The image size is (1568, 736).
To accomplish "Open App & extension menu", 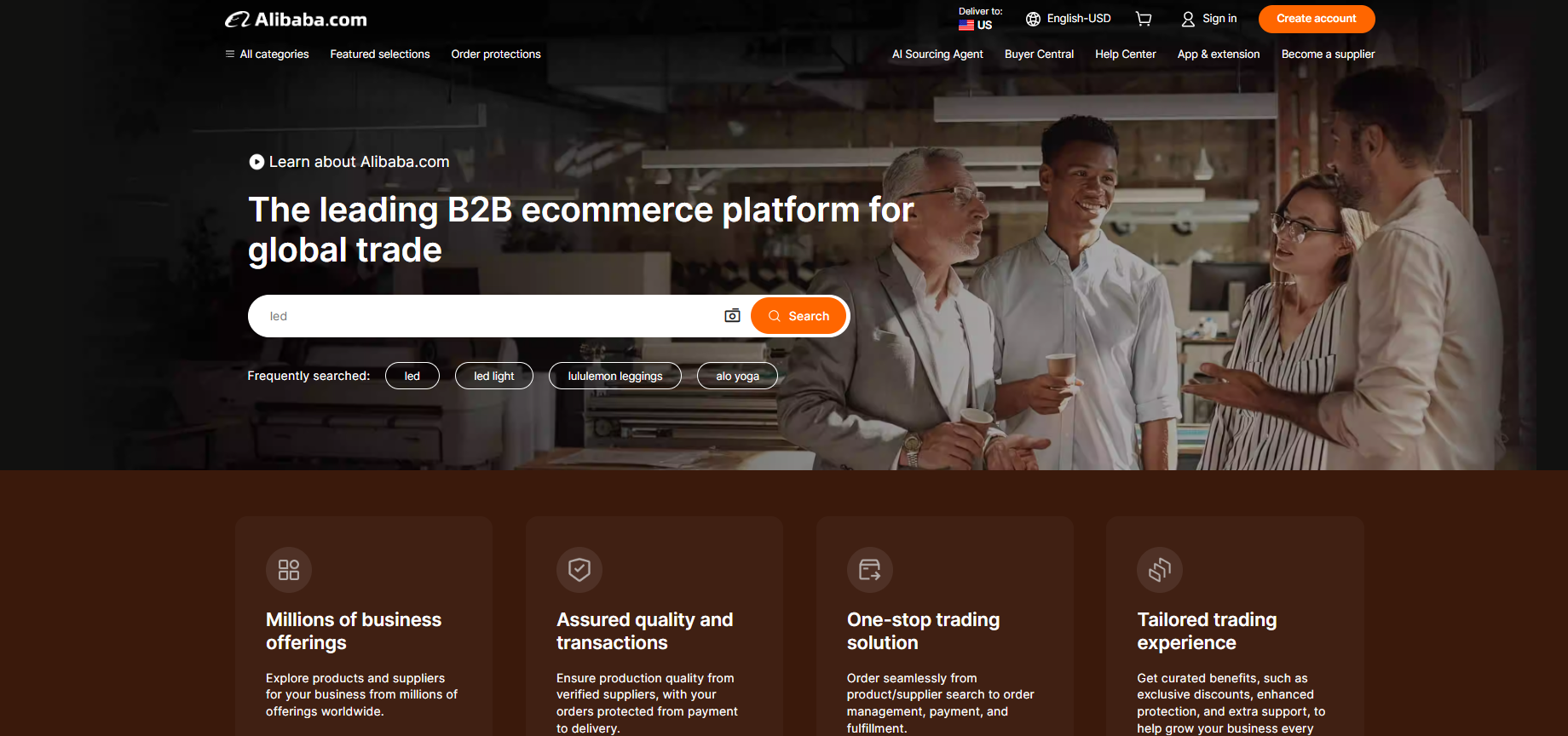I will [1219, 54].
